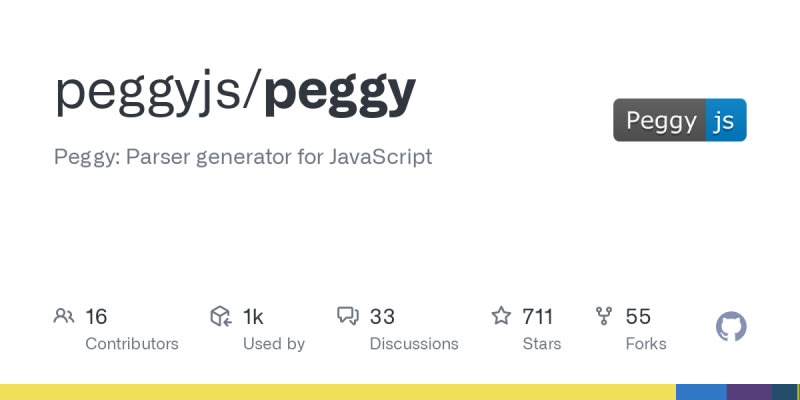Viewport: 800px width, 400px height.
Task: Select the 1k used by count
Action: click(253, 317)
